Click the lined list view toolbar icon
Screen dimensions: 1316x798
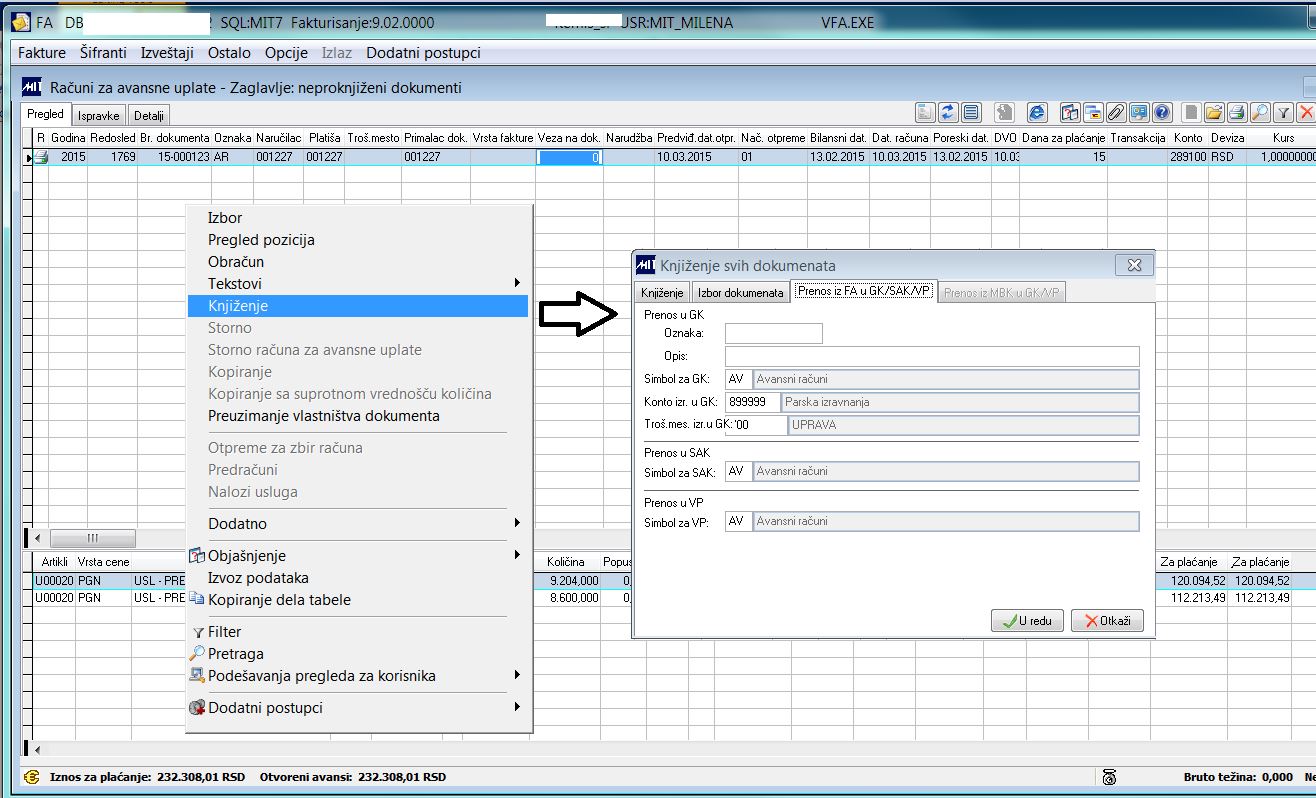click(x=971, y=112)
